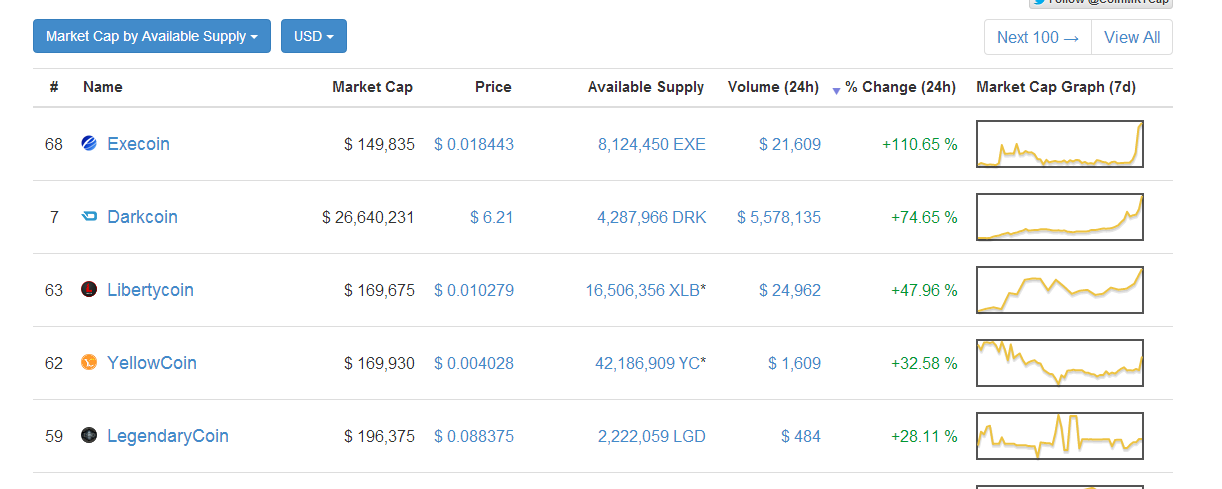Select rank number 68 in Execoin row
Image resolution: width=1222 pixels, height=489 pixels.
pyautogui.click(x=54, y=144)
